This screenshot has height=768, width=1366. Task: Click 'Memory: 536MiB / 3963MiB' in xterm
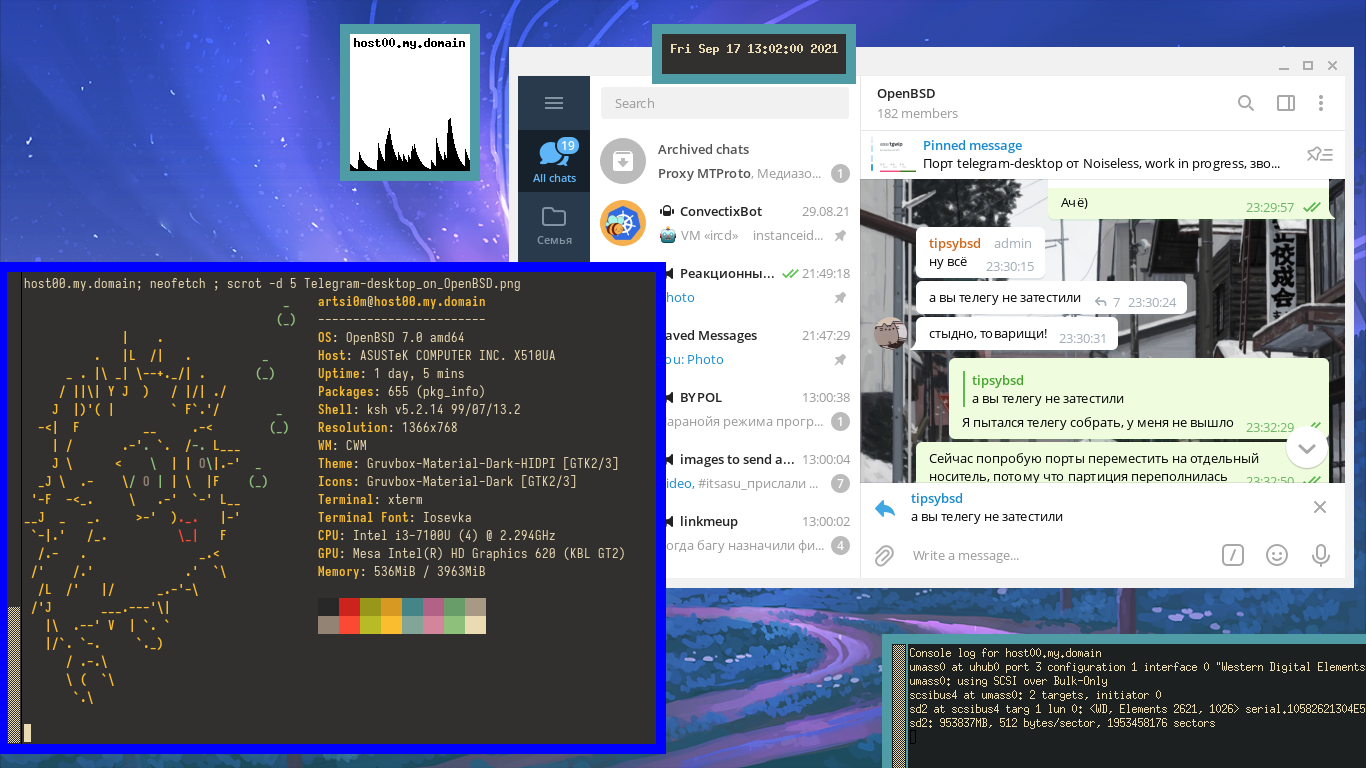(x=402, y=572)
